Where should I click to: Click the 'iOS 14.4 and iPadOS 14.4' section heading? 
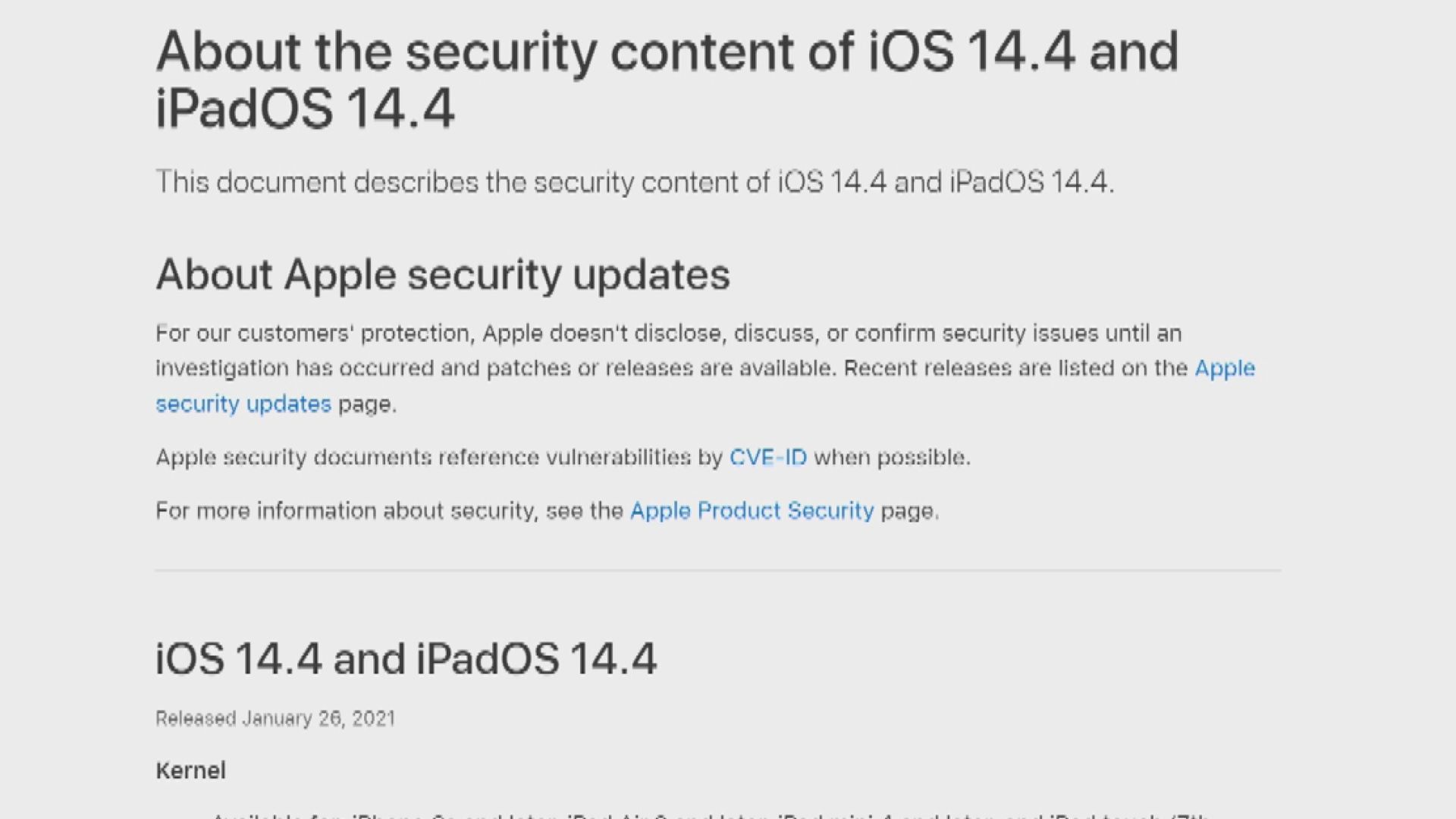(x=406, y=658)
